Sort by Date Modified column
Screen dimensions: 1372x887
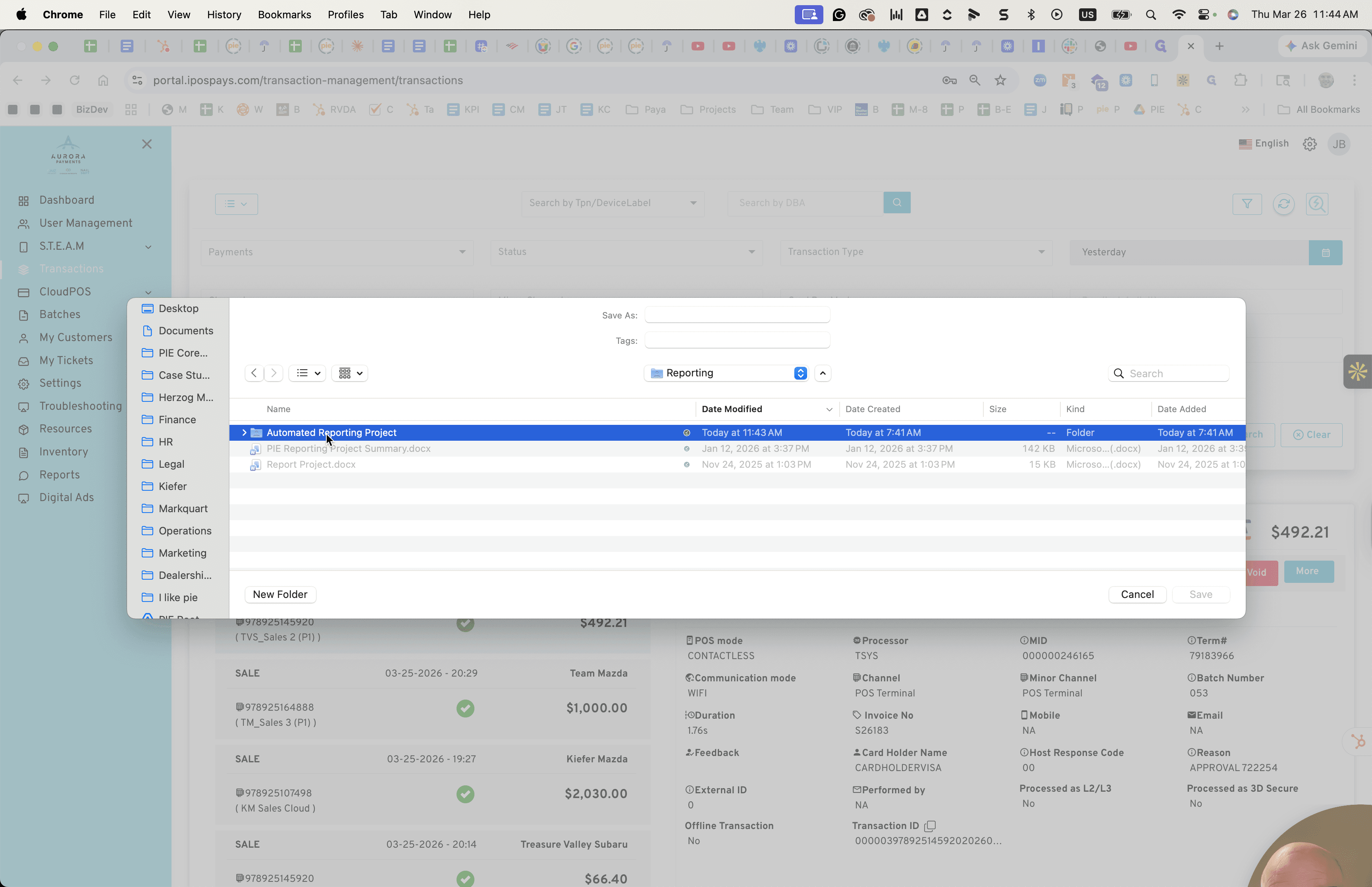(x=766, y=409)
